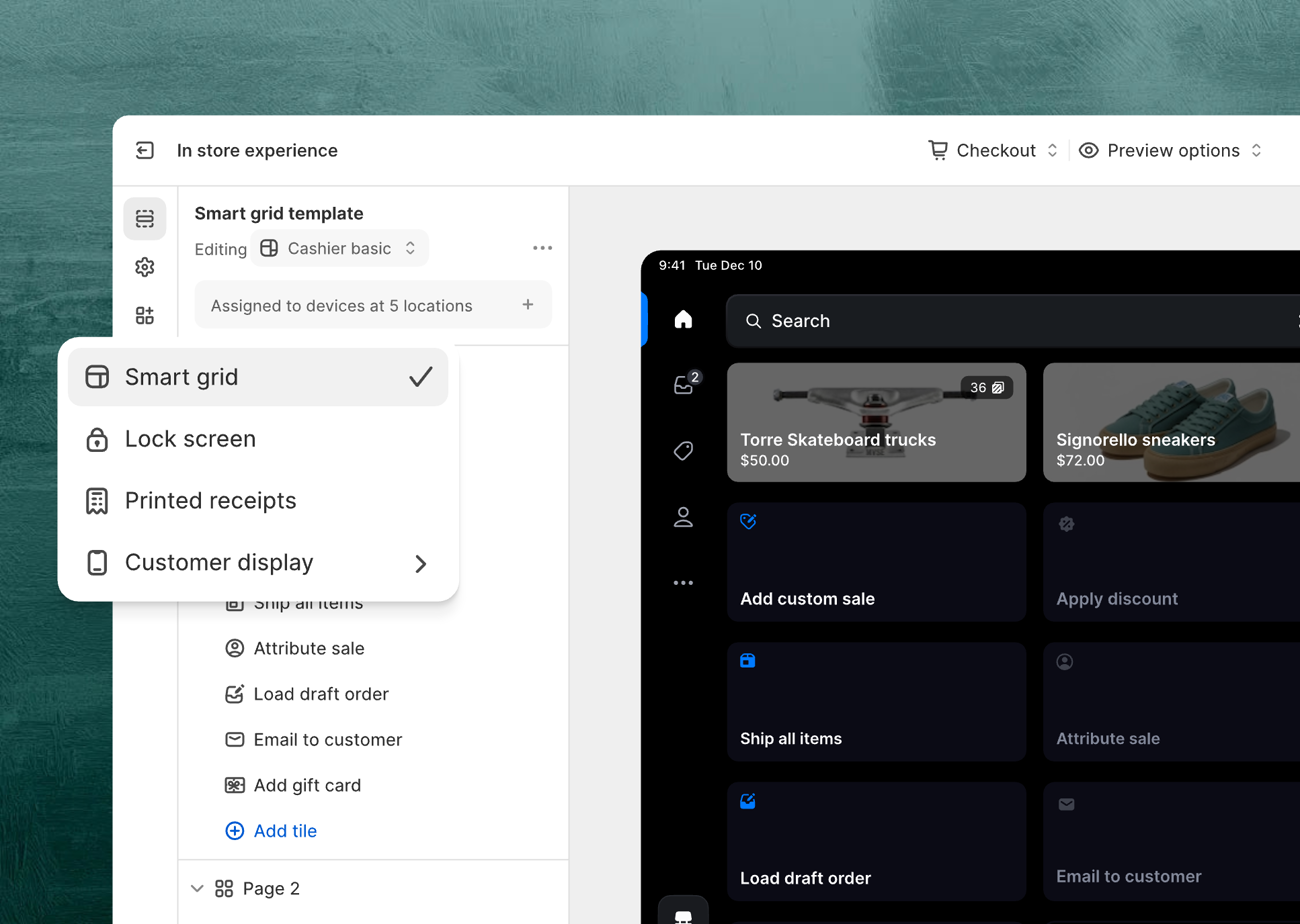This screenshot has height=924, width=1300.
Task: Select Printed receipts in the popup menu
Action: click(258, 501)
